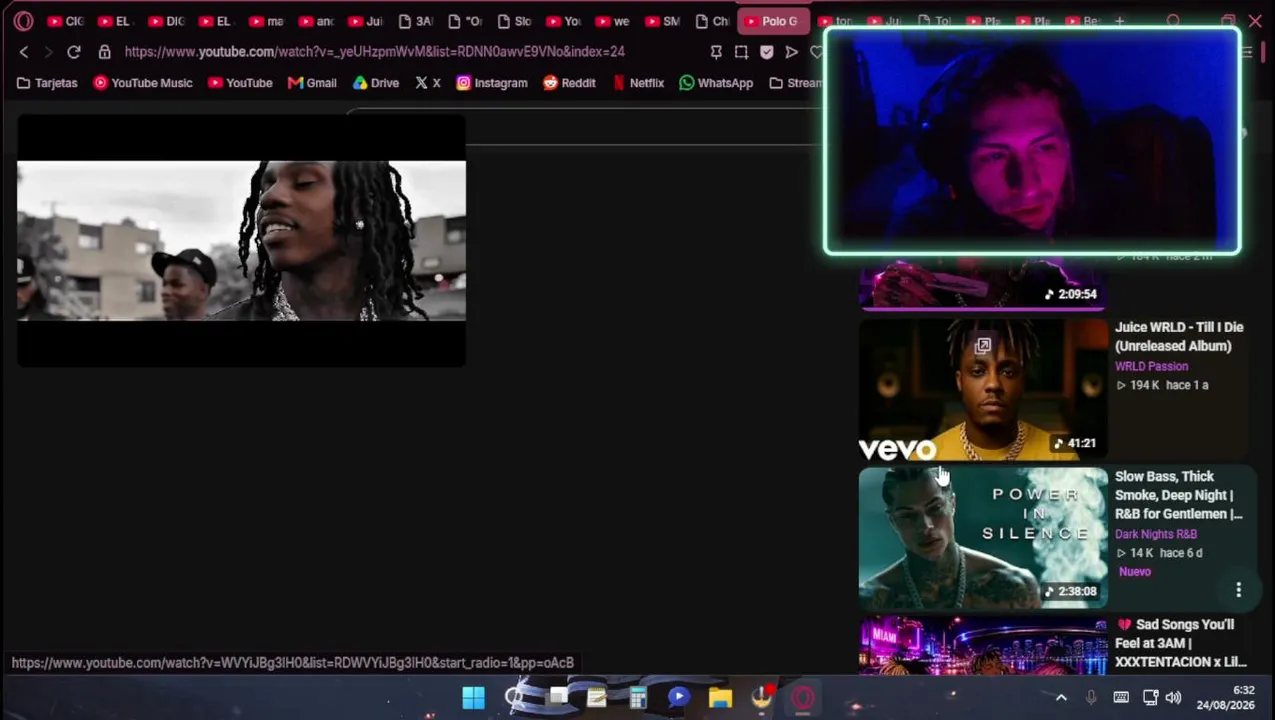Open the Sad Songs 3AM thumbnail
The width and height of the screenshot is (1275, 720).
click(983, 646)
